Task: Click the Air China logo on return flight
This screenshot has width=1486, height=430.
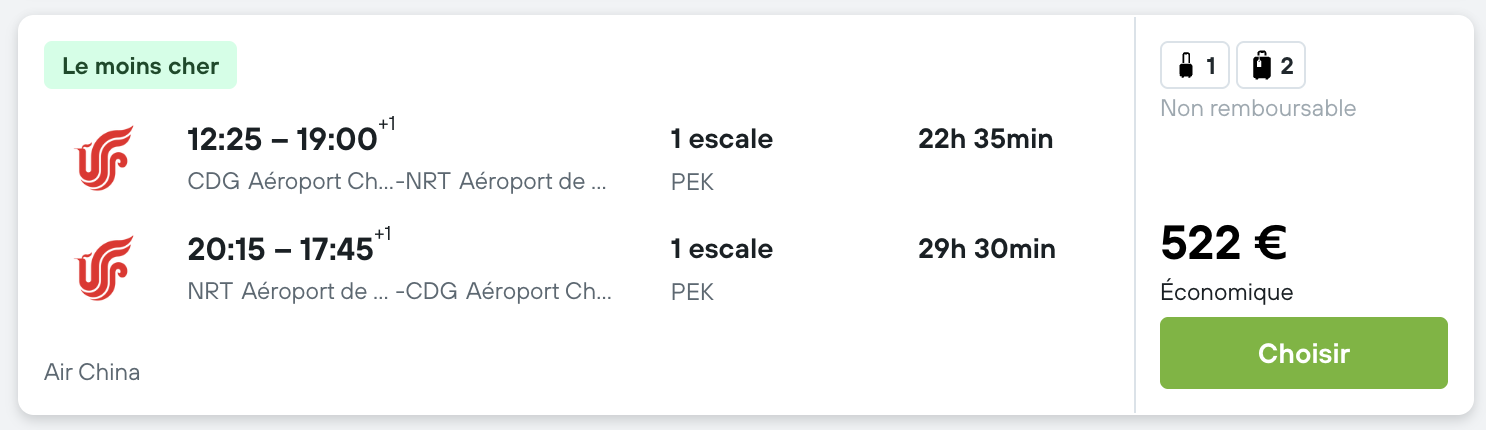Action: pos(105,268)
